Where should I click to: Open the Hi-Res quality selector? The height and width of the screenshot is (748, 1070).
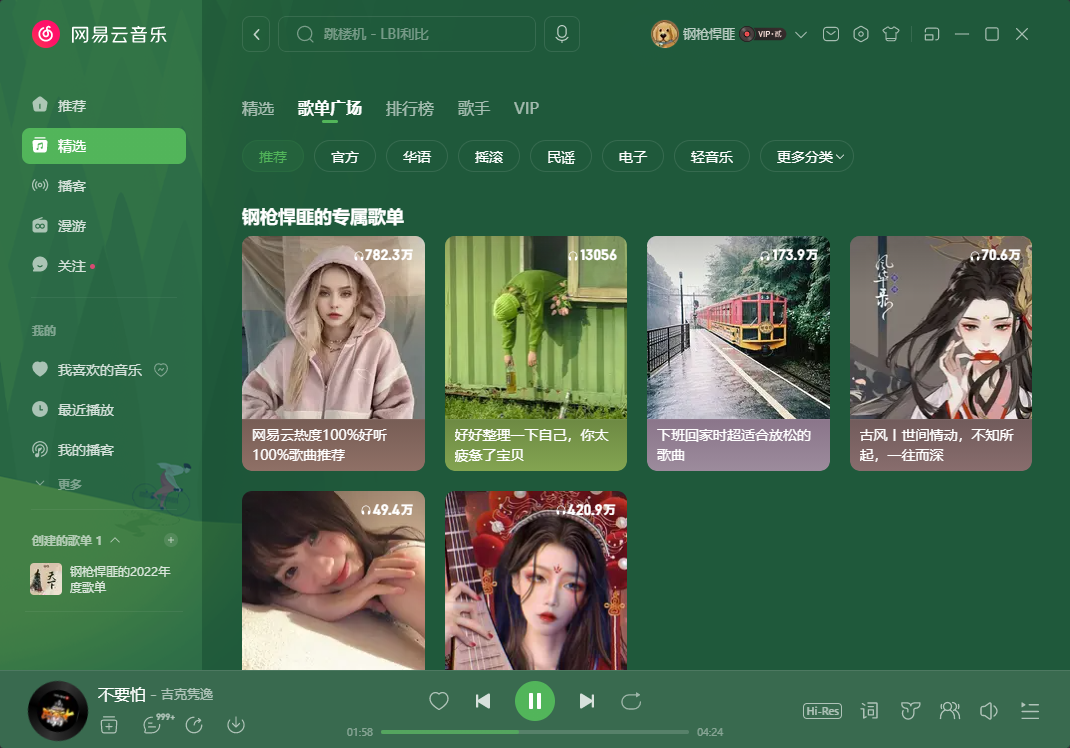pyautogui.click(x=822, y=711)
